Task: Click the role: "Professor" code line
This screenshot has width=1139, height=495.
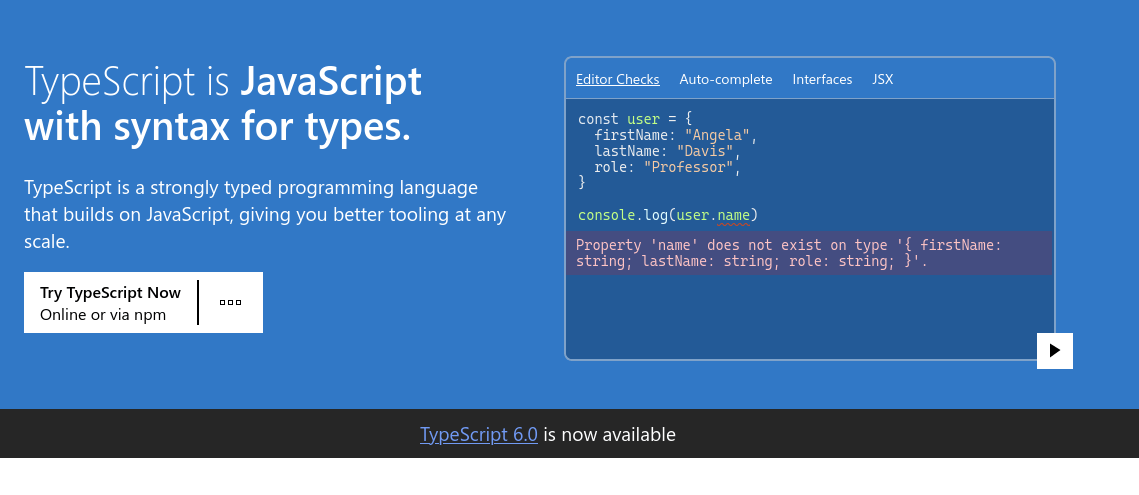Action: tap(668, 167)
